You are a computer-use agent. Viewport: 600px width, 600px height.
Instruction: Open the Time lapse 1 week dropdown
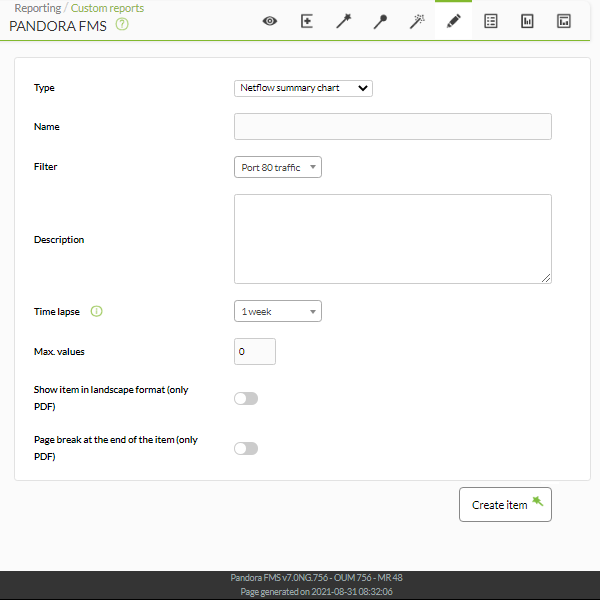[278, 311]
